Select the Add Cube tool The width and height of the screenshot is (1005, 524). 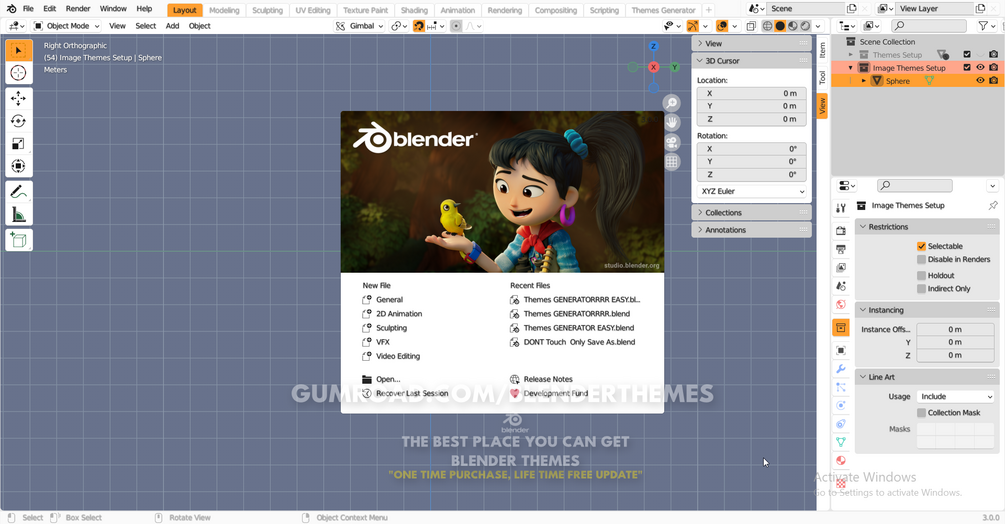pos(19,240)
